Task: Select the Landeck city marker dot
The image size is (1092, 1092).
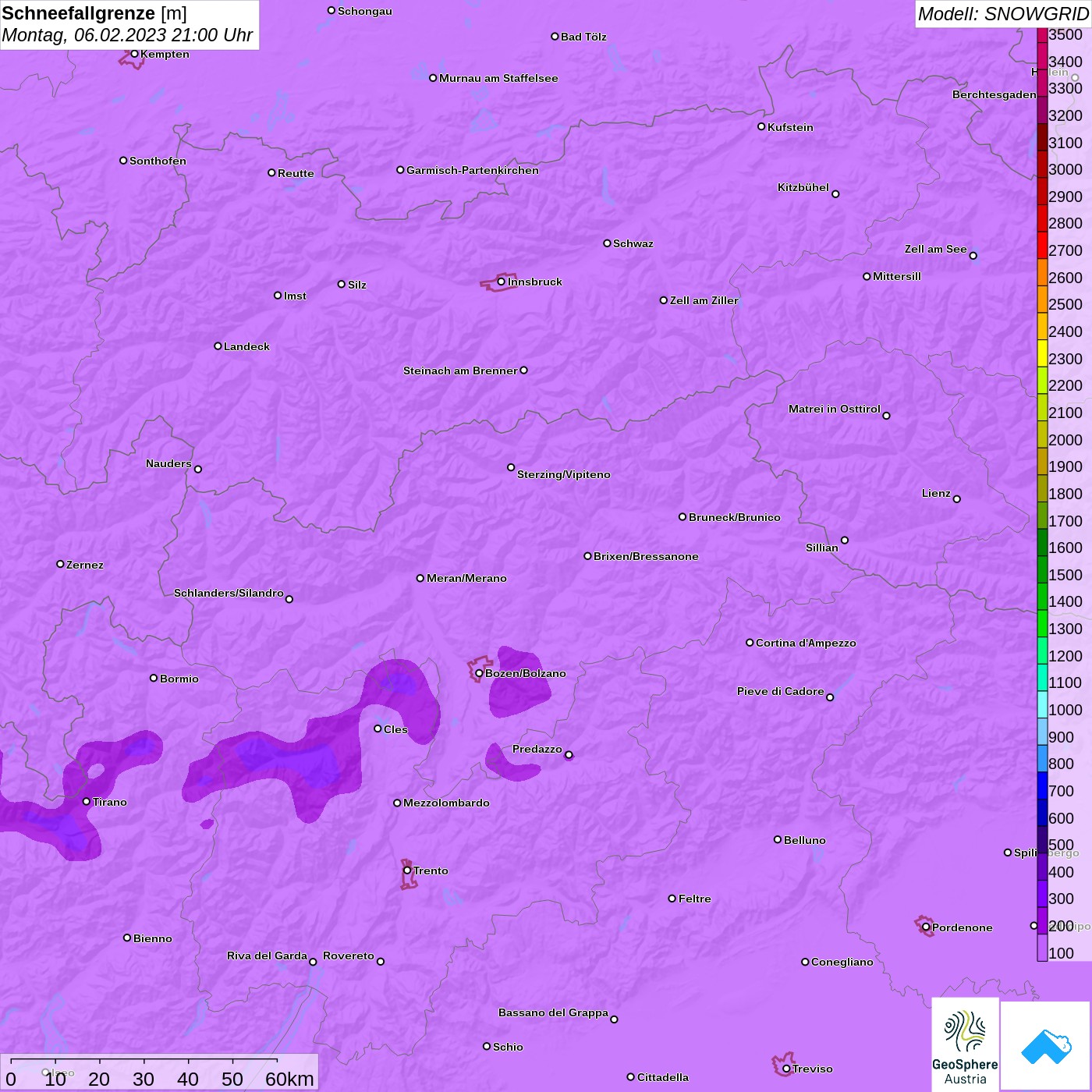Action: pos(218,346)
